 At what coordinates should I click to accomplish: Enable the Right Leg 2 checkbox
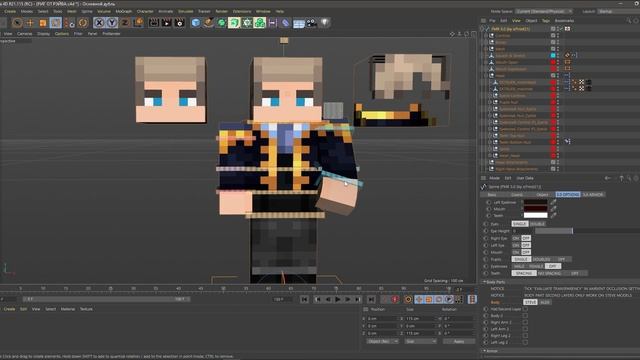click(525, 336)
